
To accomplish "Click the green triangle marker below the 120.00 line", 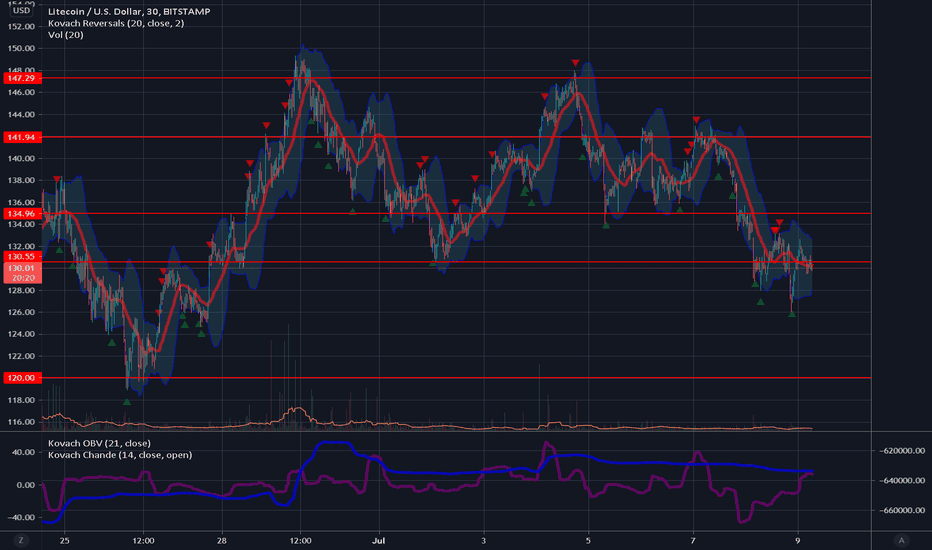I will (x=127, y=402).
